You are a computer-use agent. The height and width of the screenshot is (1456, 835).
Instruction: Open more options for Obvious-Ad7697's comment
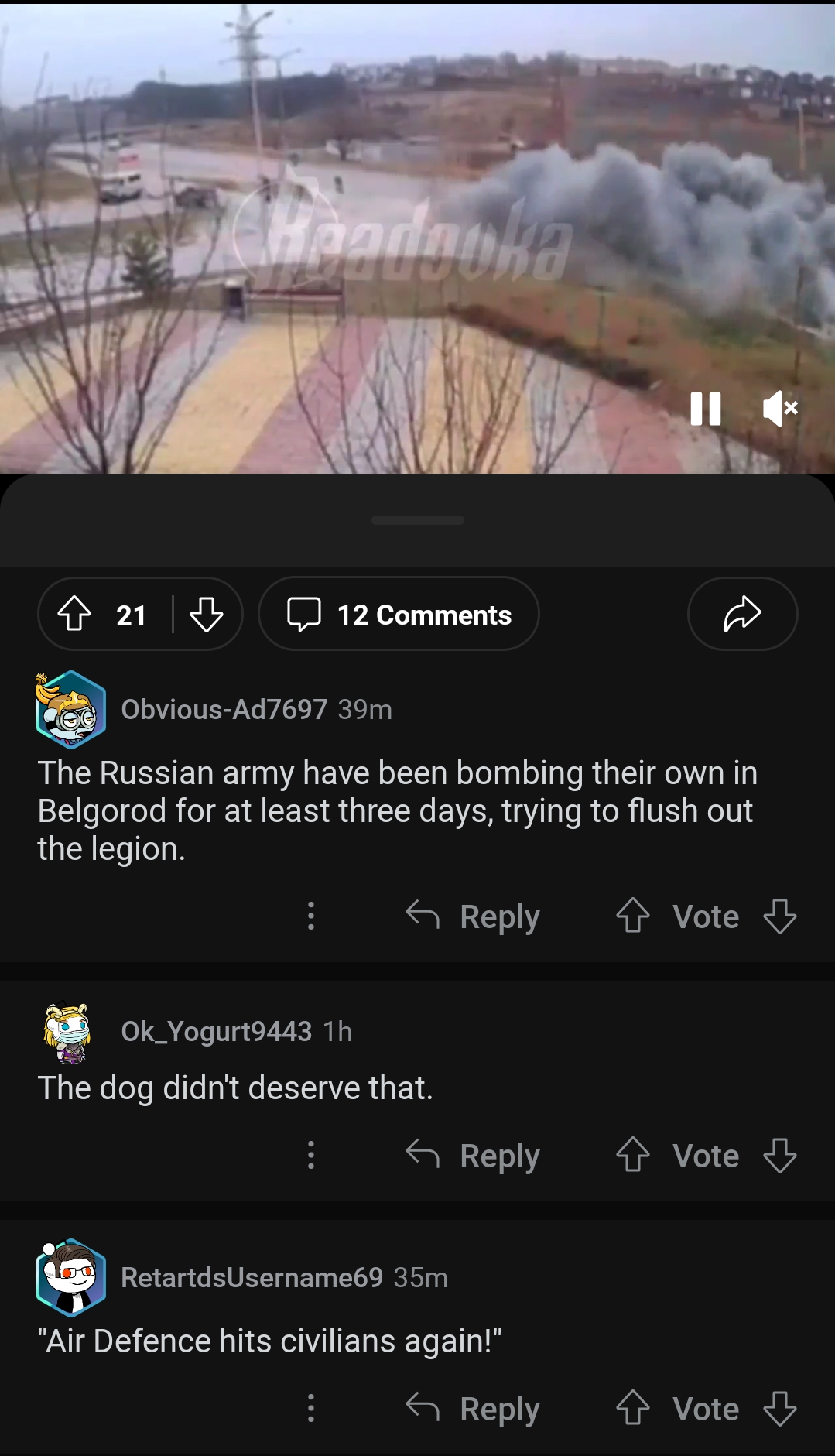pos(311,916)
